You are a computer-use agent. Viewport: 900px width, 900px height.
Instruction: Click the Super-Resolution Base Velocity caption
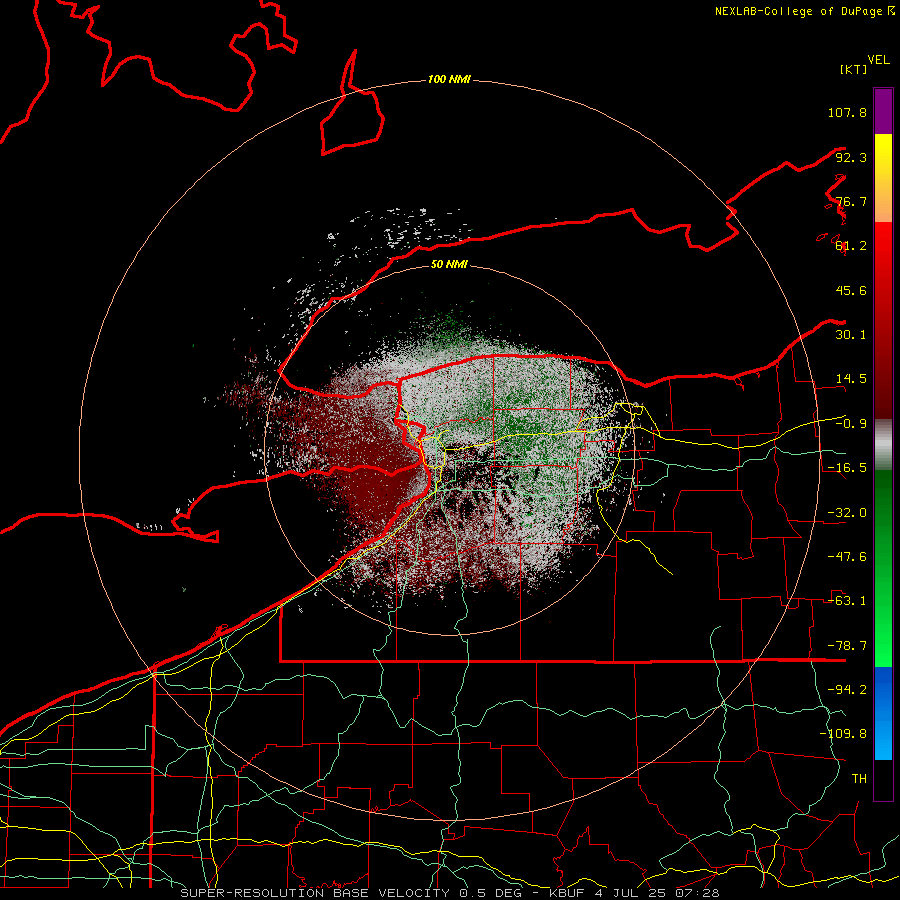point(449,893)
